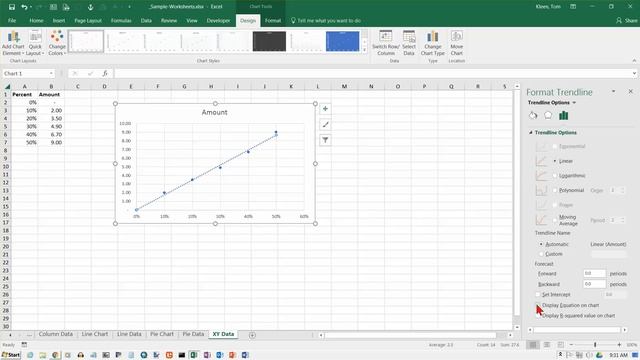
Task: Open the Formulas tab
Action: (121, 20)
